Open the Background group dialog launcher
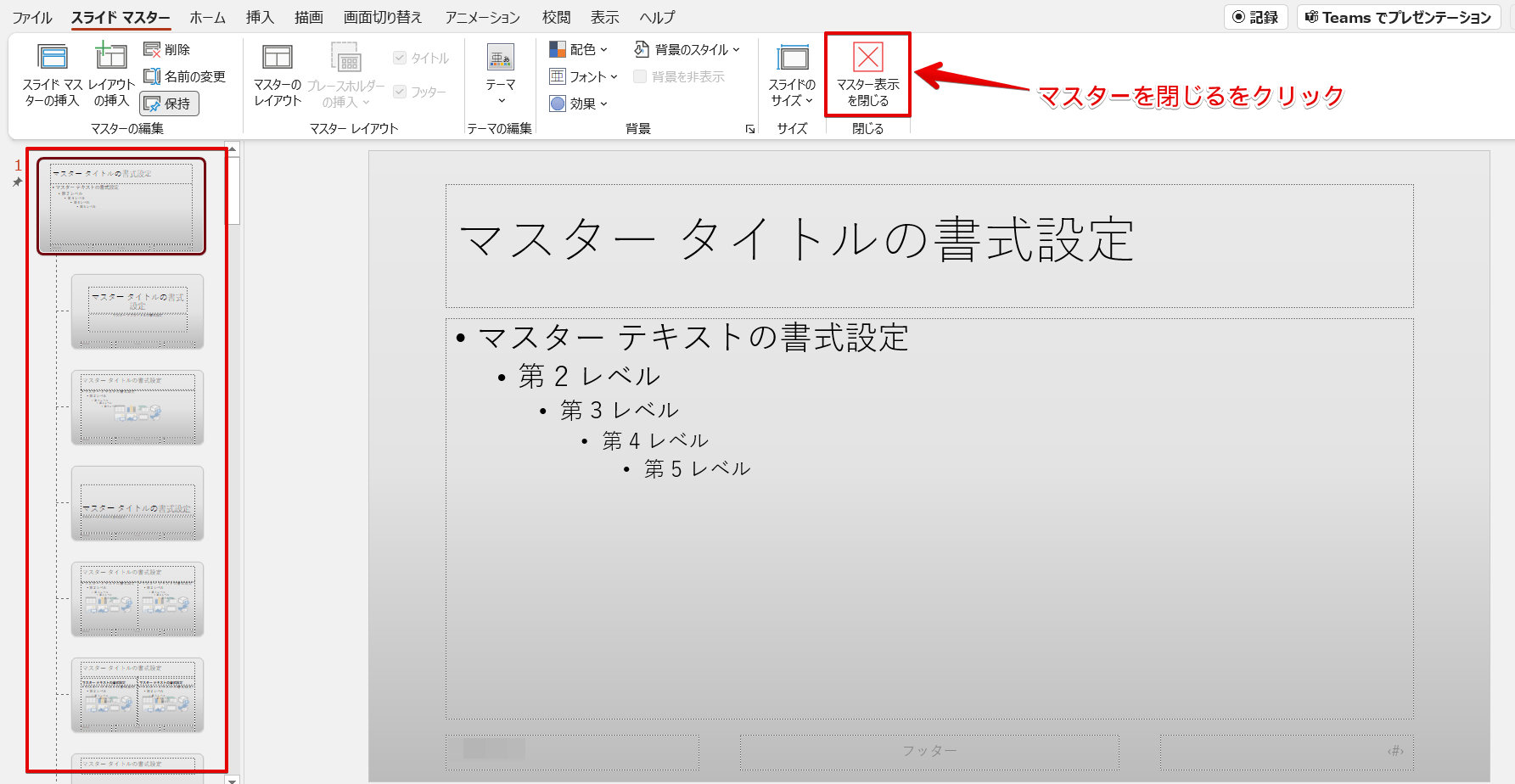The image size is (1515, 784). [x=750, y=129]
